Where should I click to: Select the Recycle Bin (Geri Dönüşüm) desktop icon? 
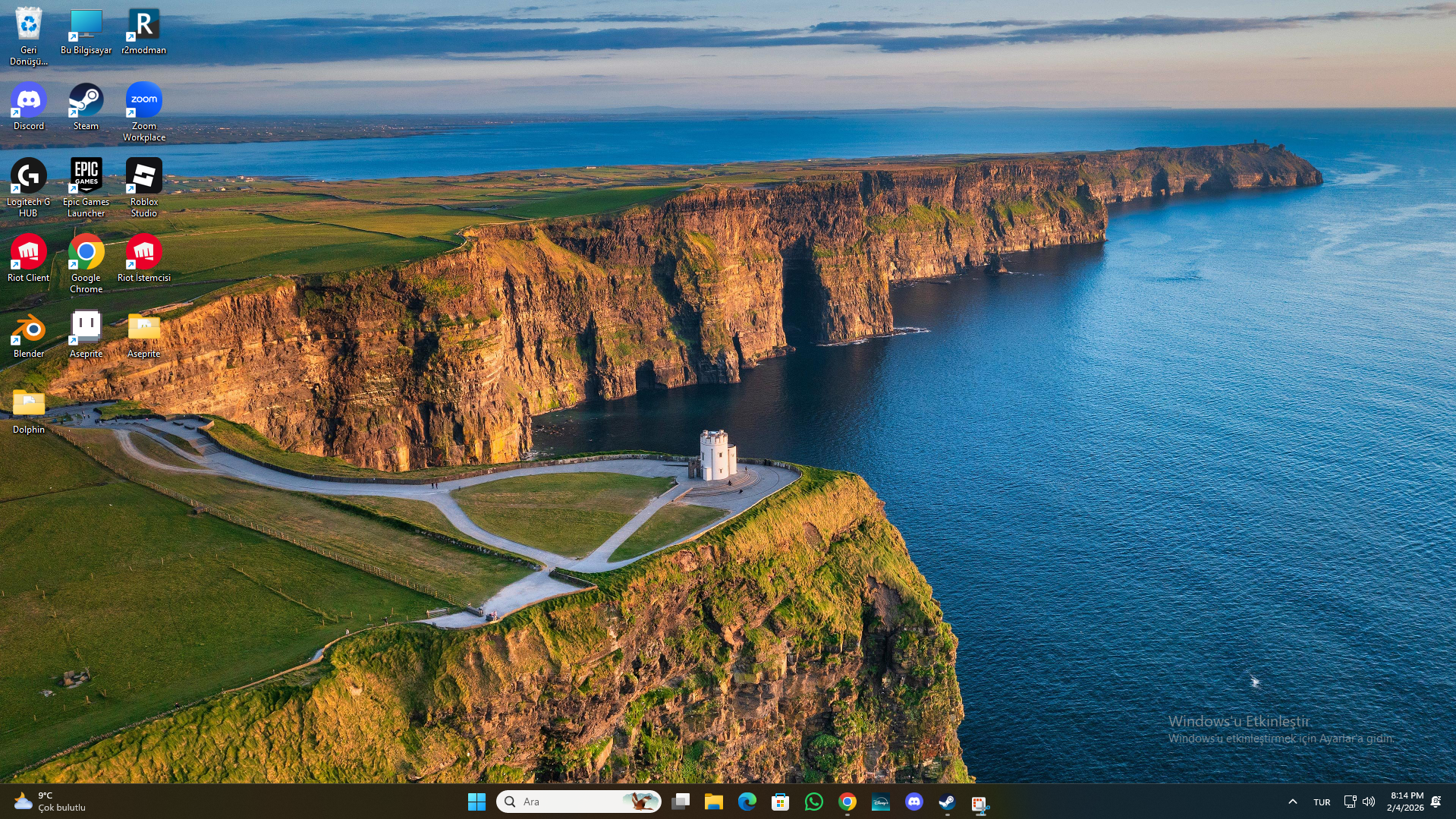pyautogui.click(x=28, y=36)
